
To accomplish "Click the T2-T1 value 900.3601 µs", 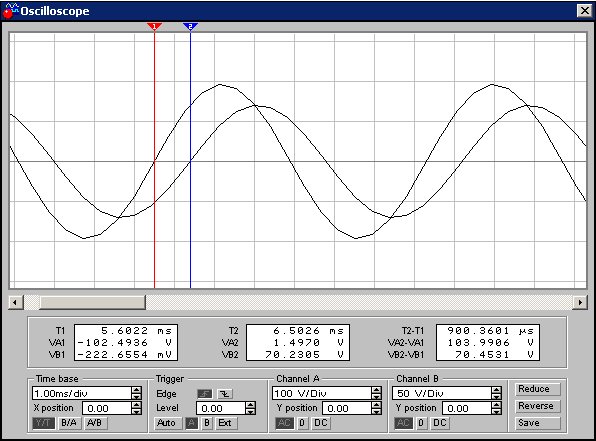I will pyautogui.click(x=491, y=331).
